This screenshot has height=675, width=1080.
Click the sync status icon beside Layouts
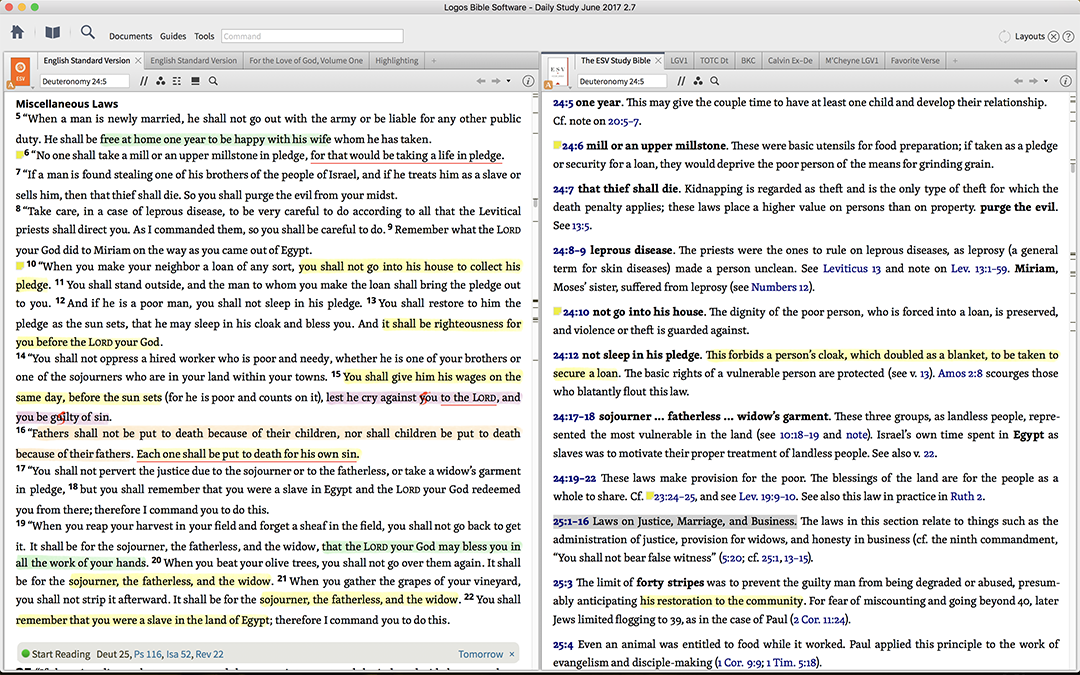click(x=1004, y=37)
